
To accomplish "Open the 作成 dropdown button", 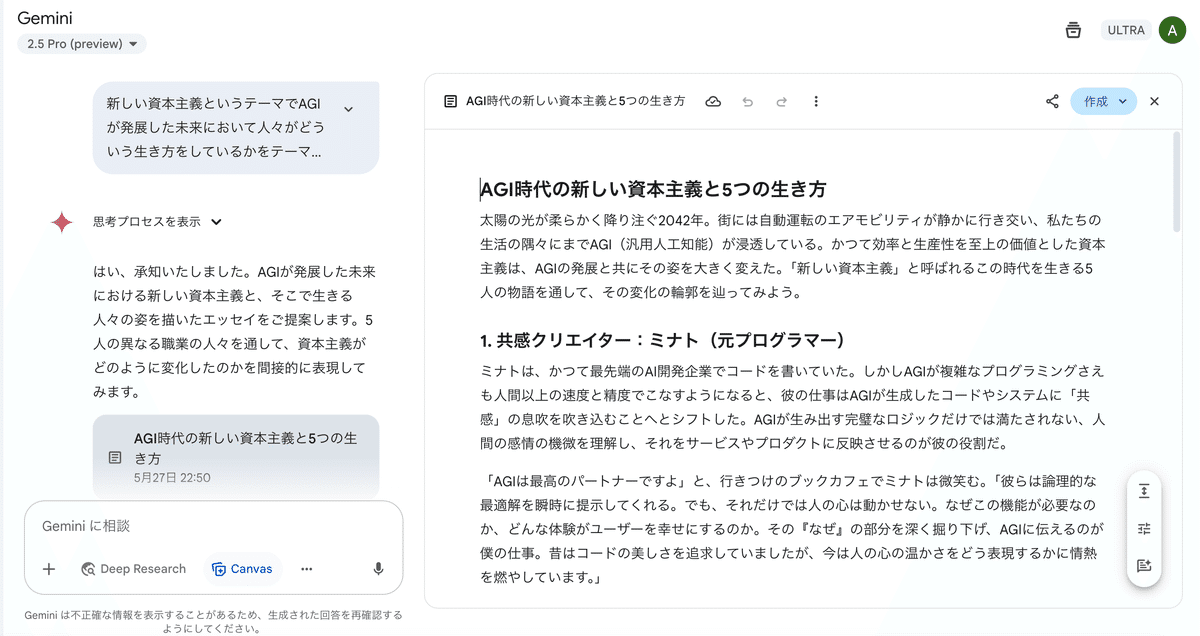I will pyautogui.click(x=1104, y=102).
